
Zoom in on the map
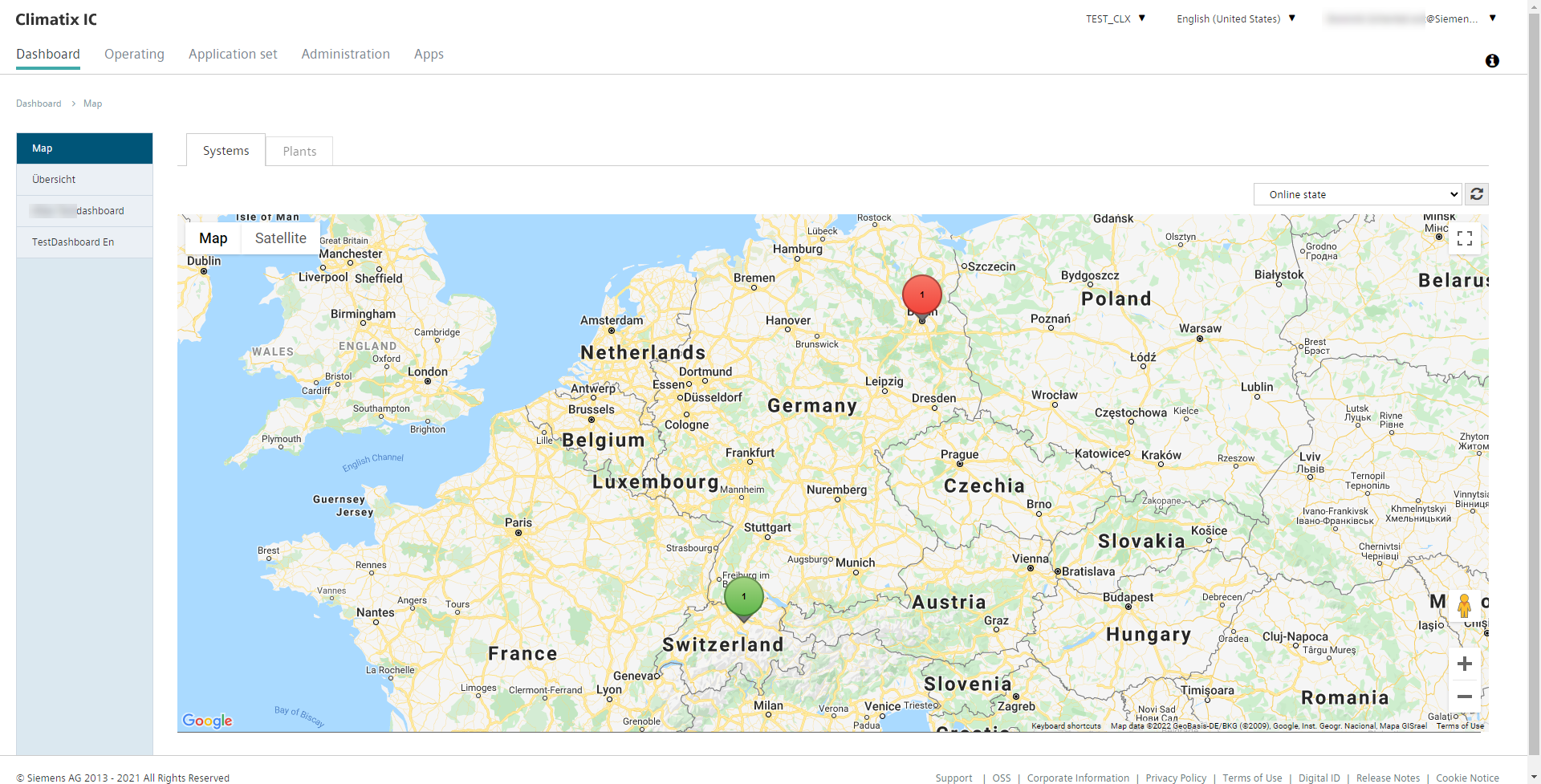point(1465,664)
